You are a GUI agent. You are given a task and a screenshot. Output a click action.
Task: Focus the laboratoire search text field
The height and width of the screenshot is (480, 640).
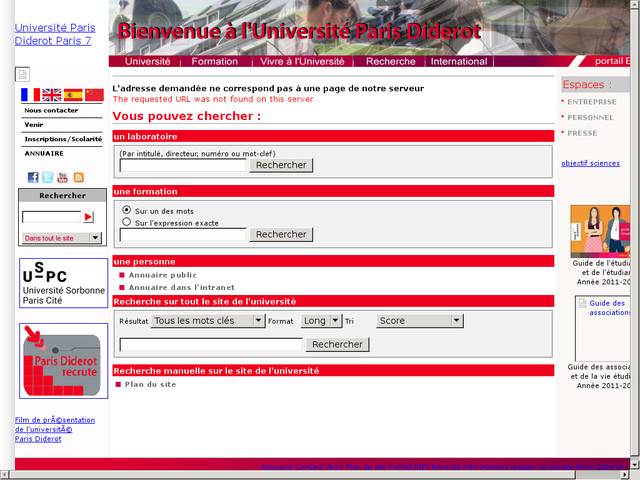coord(183,165)
